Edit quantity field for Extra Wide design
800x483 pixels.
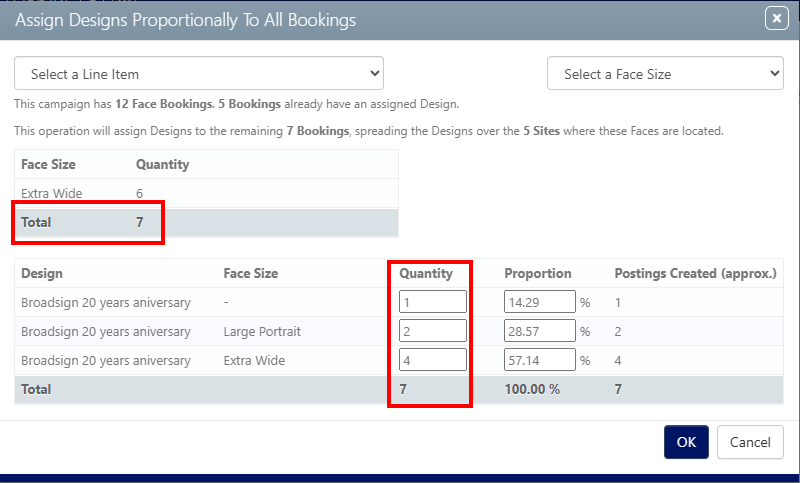pyautogui.click(x=433, y=360)
